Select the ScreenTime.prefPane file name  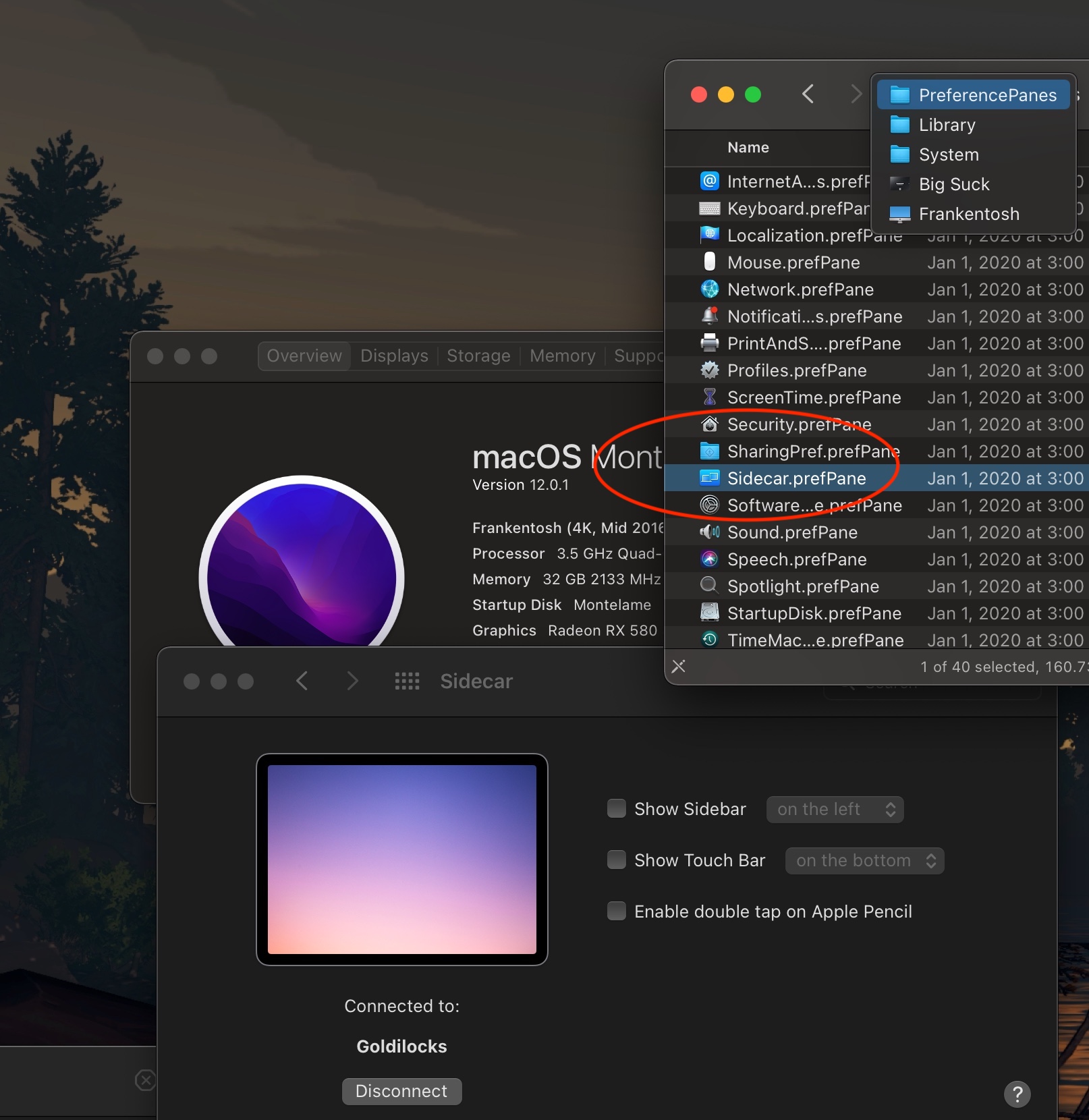[x=814, y=397]
